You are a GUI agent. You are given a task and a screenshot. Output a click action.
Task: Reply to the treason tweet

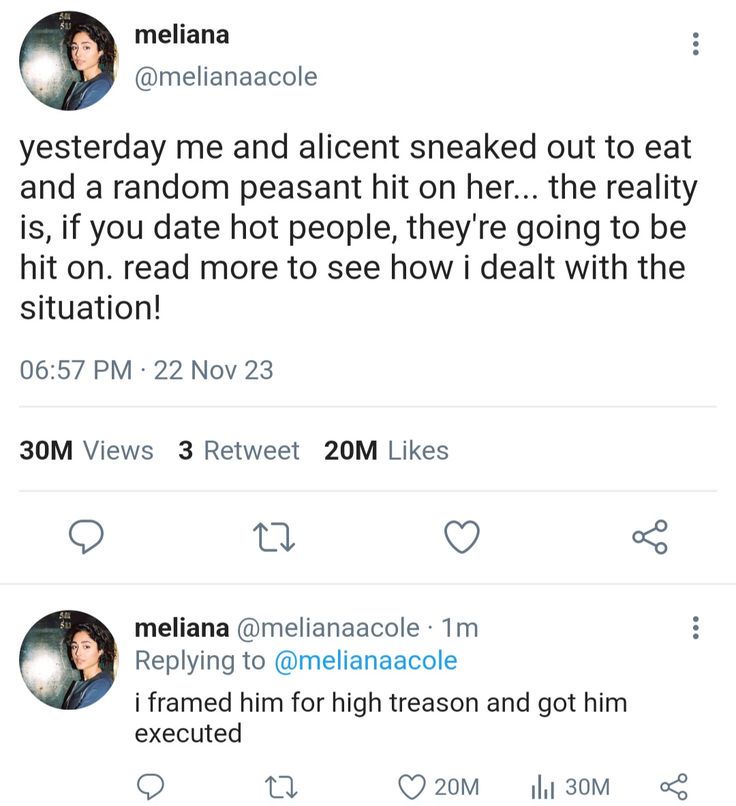coord(151,786)
